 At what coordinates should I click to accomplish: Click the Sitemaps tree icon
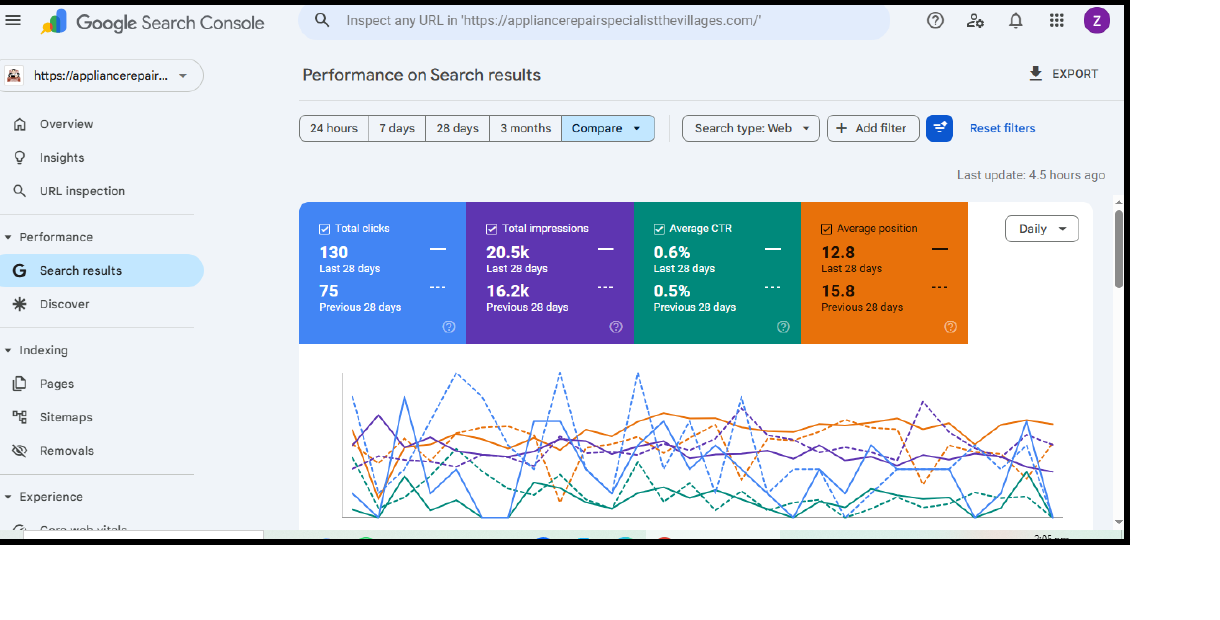click(x=19, y=417)
